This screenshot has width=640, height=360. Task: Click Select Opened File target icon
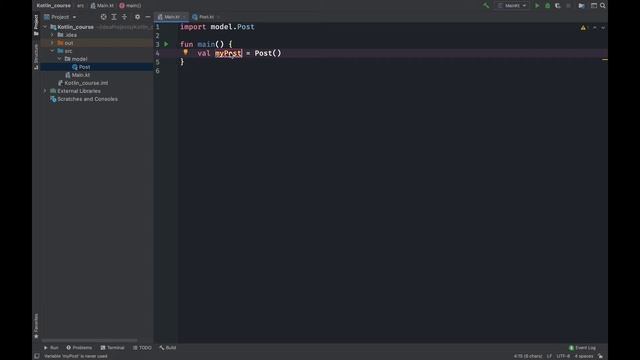104,17
